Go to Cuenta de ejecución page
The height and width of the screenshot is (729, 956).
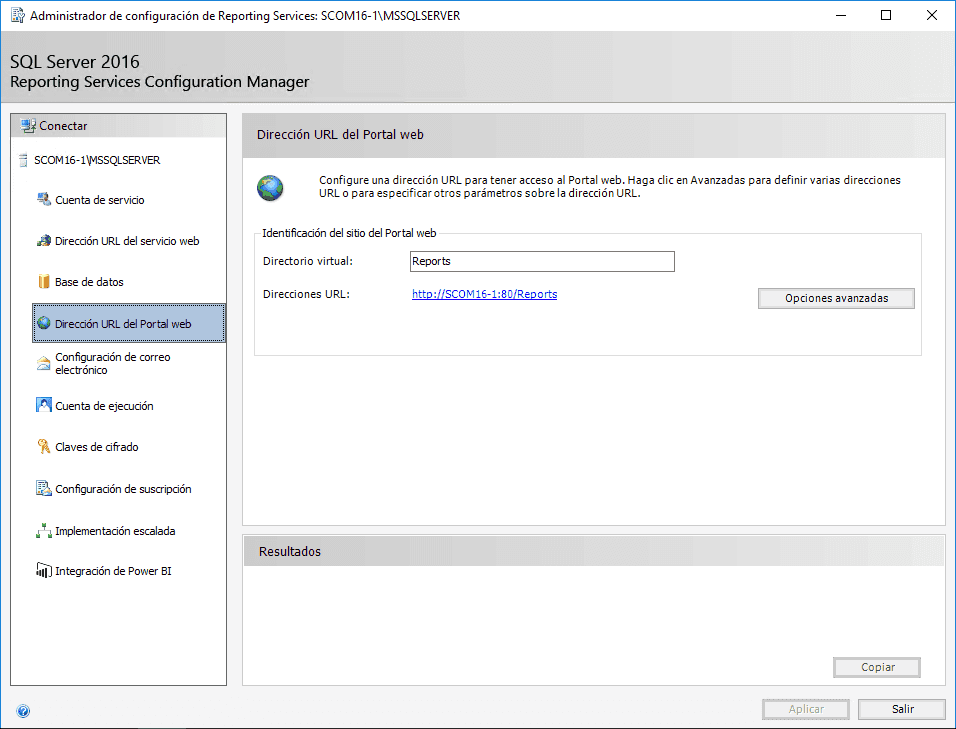tap(104, 406)
